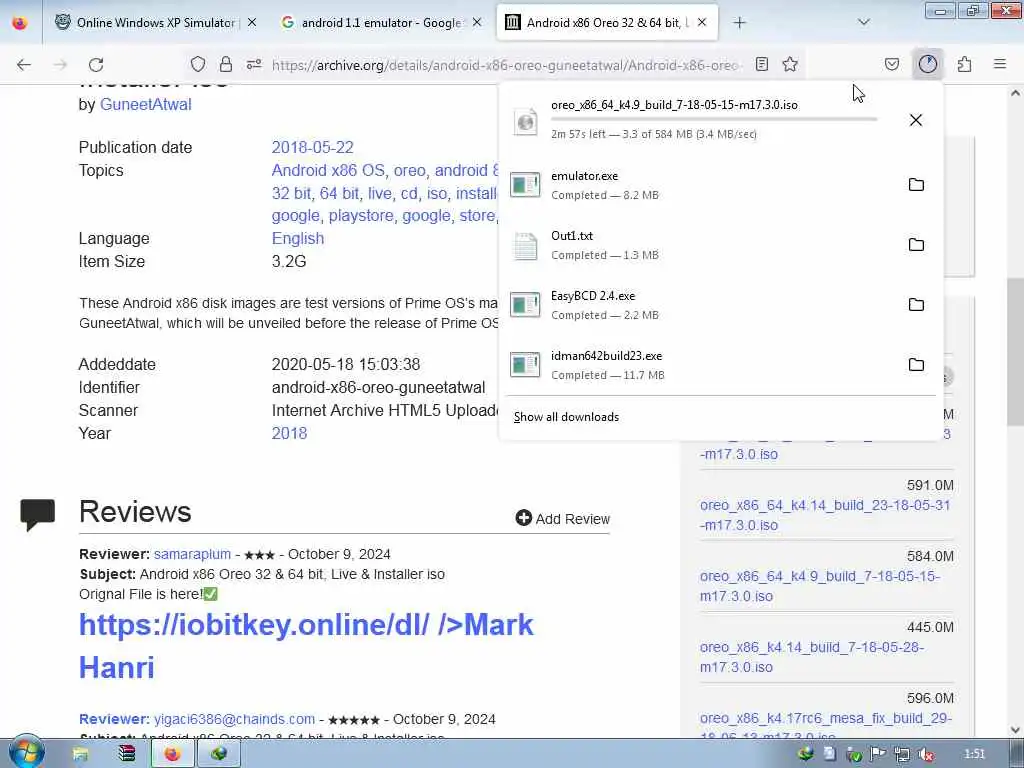Open publication date 2018-05-22 link
The height and width of the screenshot is (768, 1024).
tap(312, 148)
